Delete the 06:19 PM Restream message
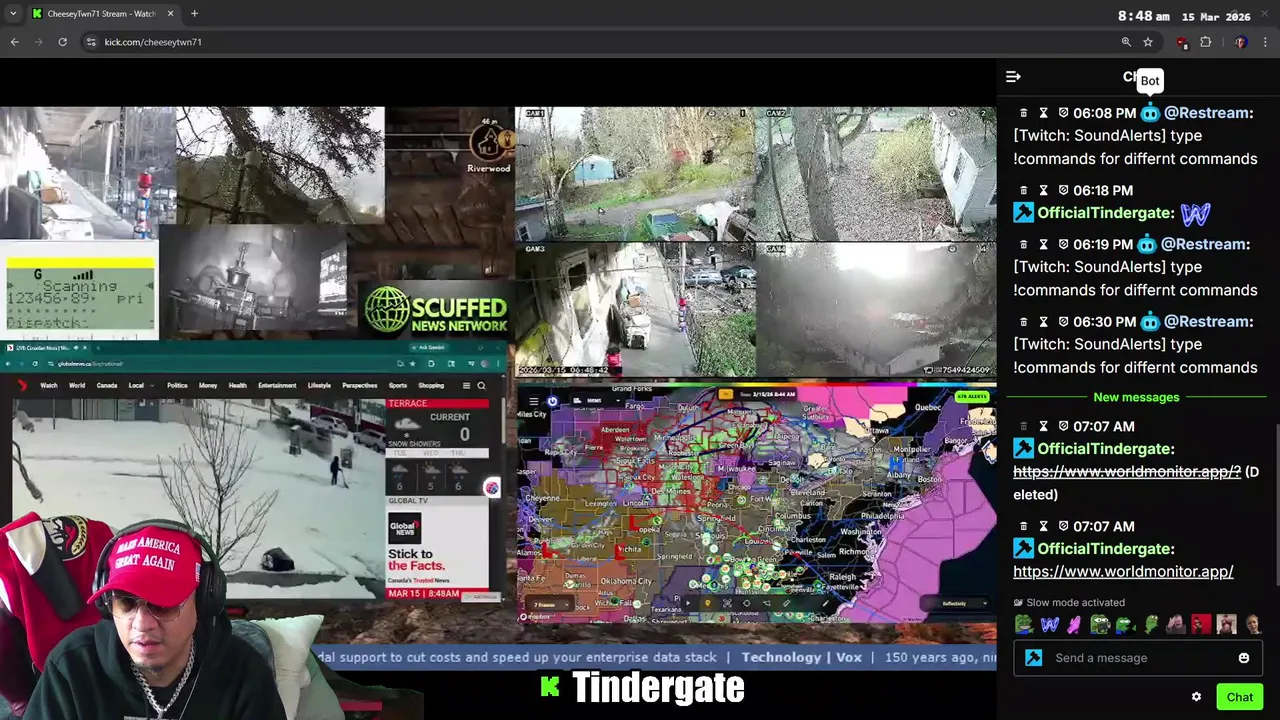The image size is (1280, 720). [1023, 244]
